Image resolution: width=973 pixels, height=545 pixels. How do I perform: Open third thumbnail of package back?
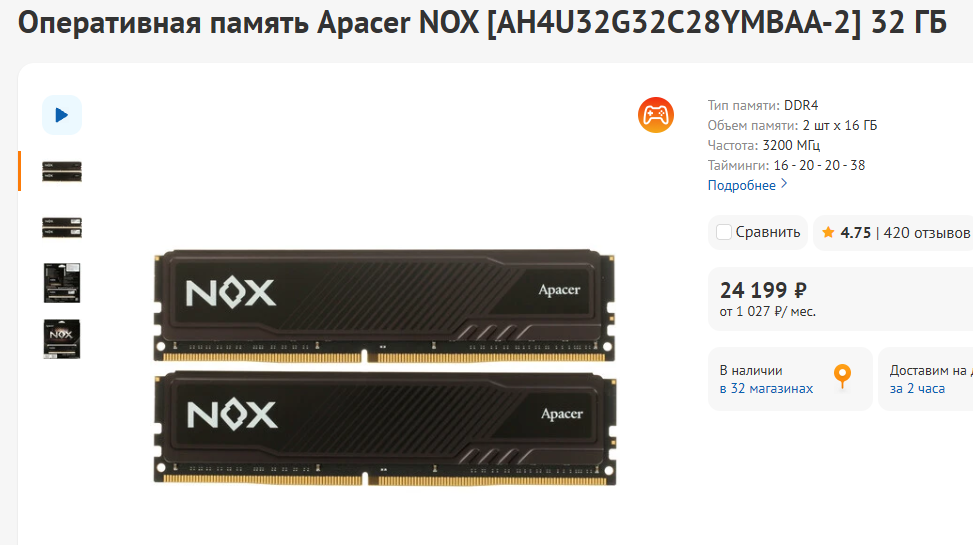pos(62,283)
